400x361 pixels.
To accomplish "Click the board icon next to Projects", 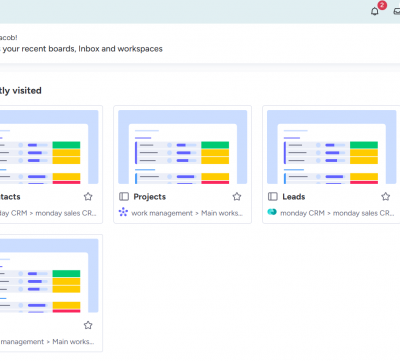I will coord(124,197).
